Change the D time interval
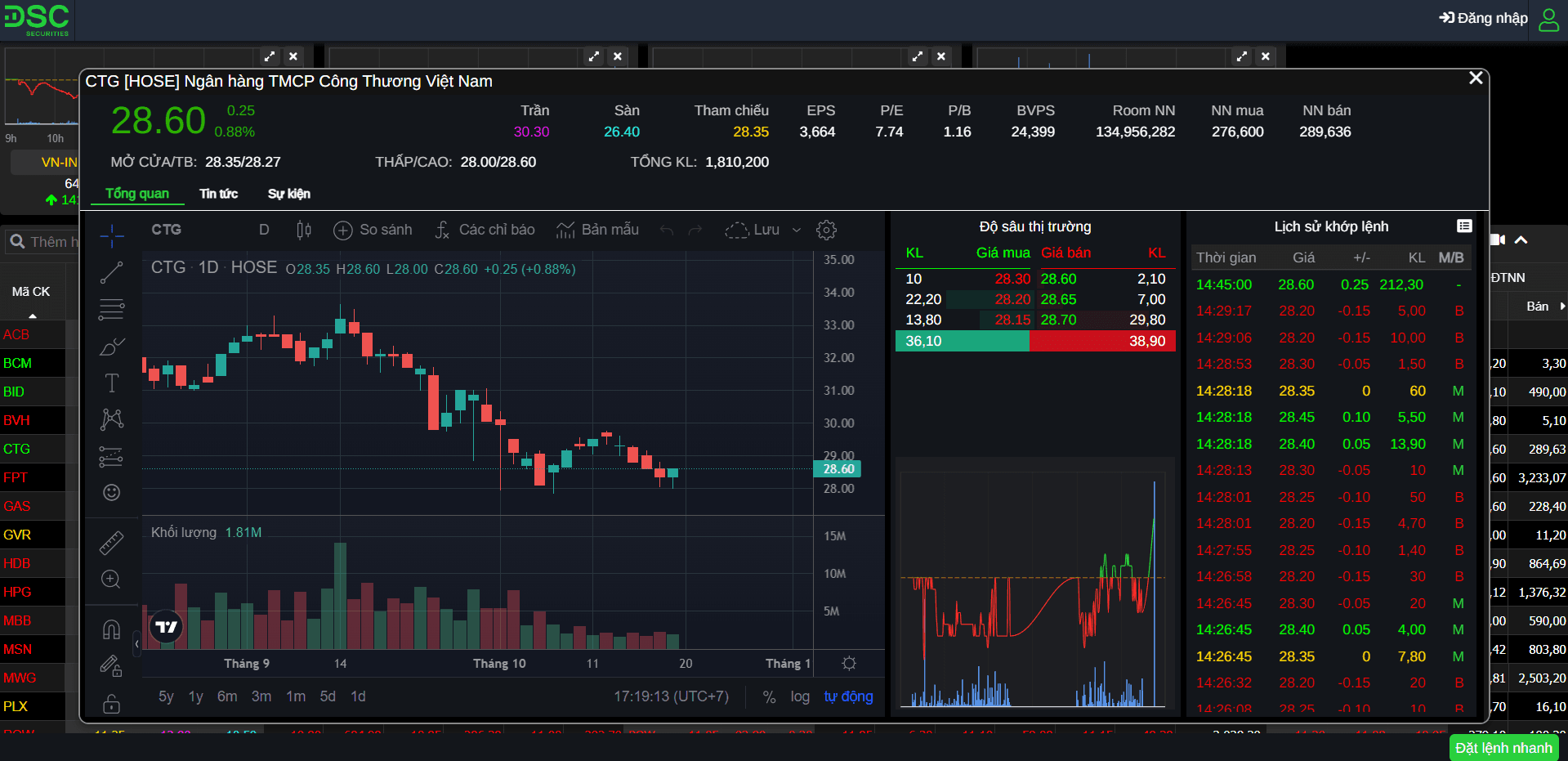1568x761 pixels. click(264, 230)
